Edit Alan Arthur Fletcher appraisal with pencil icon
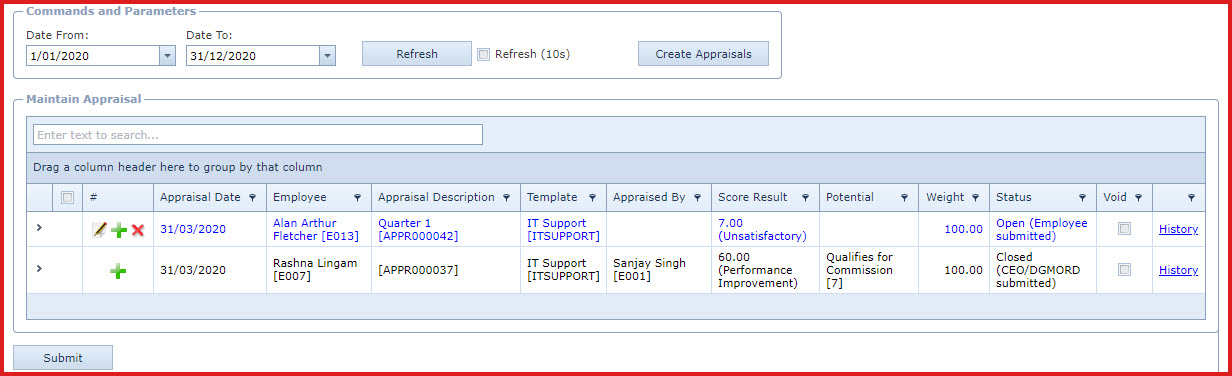 [99, 230]
